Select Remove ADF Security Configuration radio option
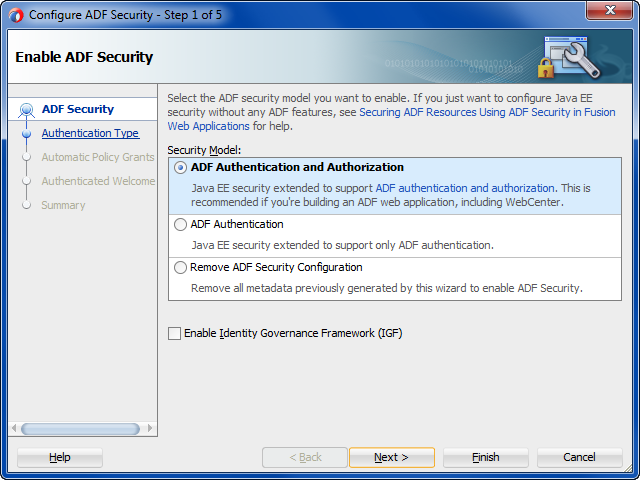 pyautogui.click(x=180, y=267)
